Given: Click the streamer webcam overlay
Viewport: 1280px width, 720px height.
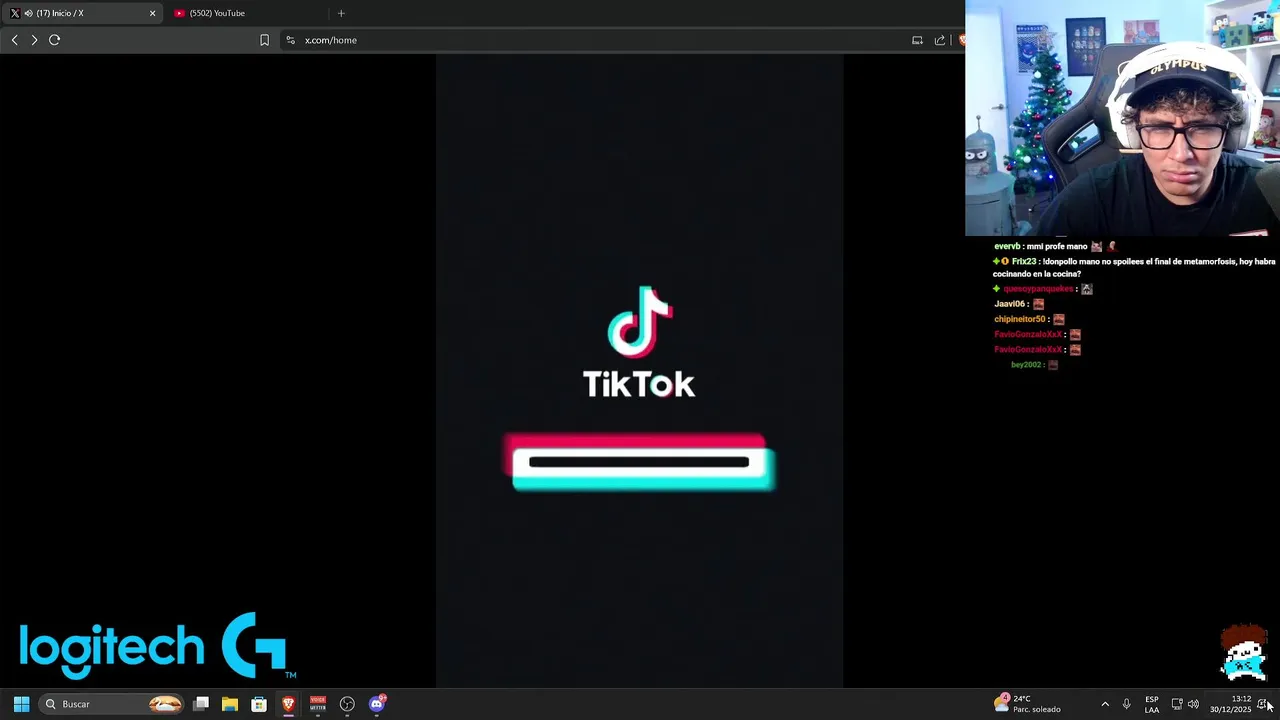Looking at the screenshot, I should pos(1122,118).
